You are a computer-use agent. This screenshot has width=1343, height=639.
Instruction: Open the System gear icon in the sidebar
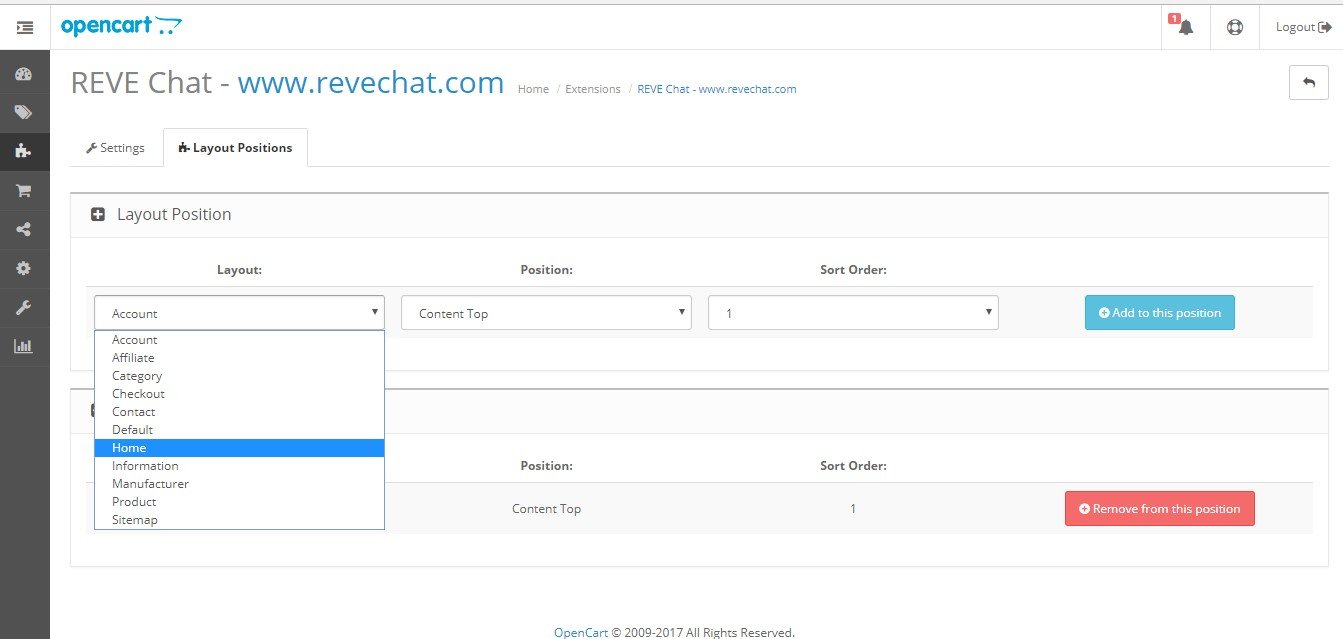(24, 269)
